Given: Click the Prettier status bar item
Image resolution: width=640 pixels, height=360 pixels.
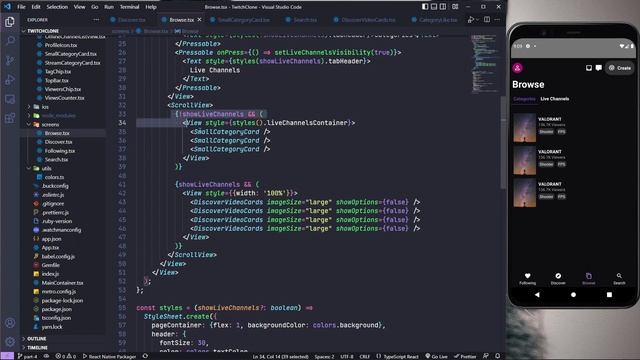Looking at the screenshot, I should click(x=465, y=356).
